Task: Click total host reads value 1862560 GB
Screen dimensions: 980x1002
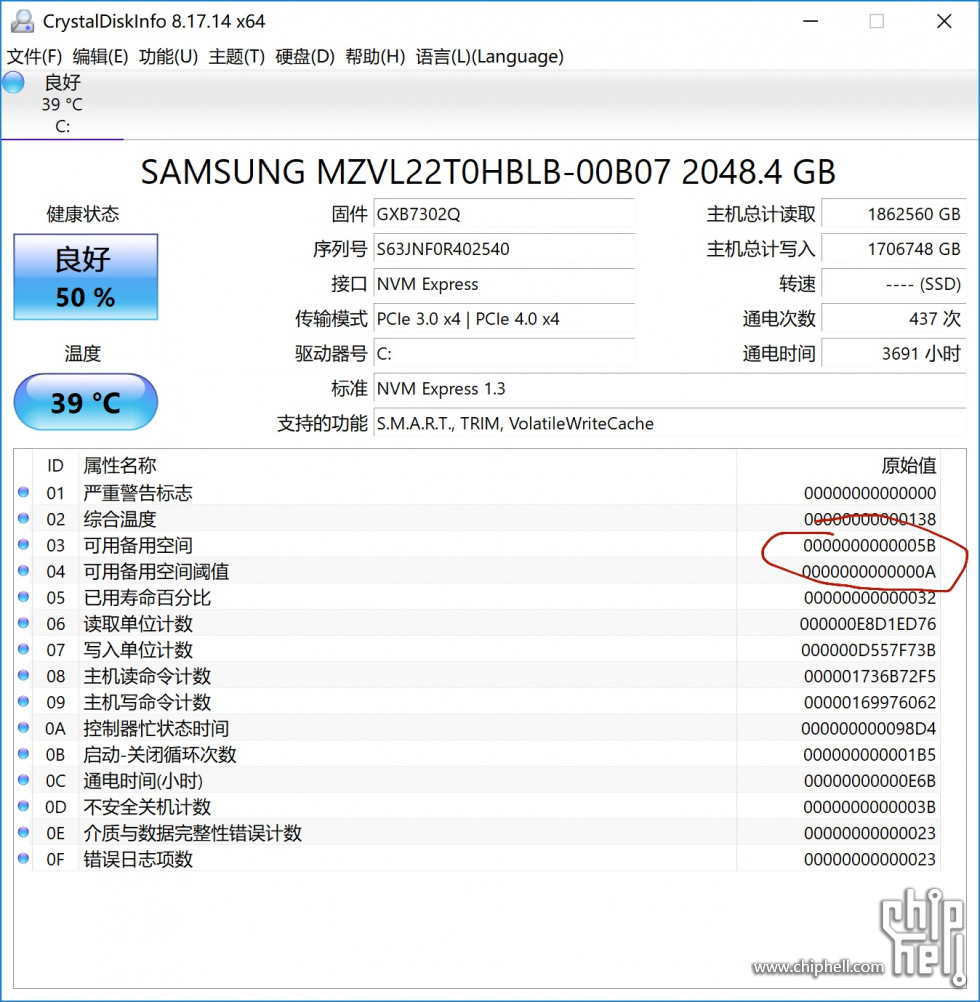Action: pos(894,214)
